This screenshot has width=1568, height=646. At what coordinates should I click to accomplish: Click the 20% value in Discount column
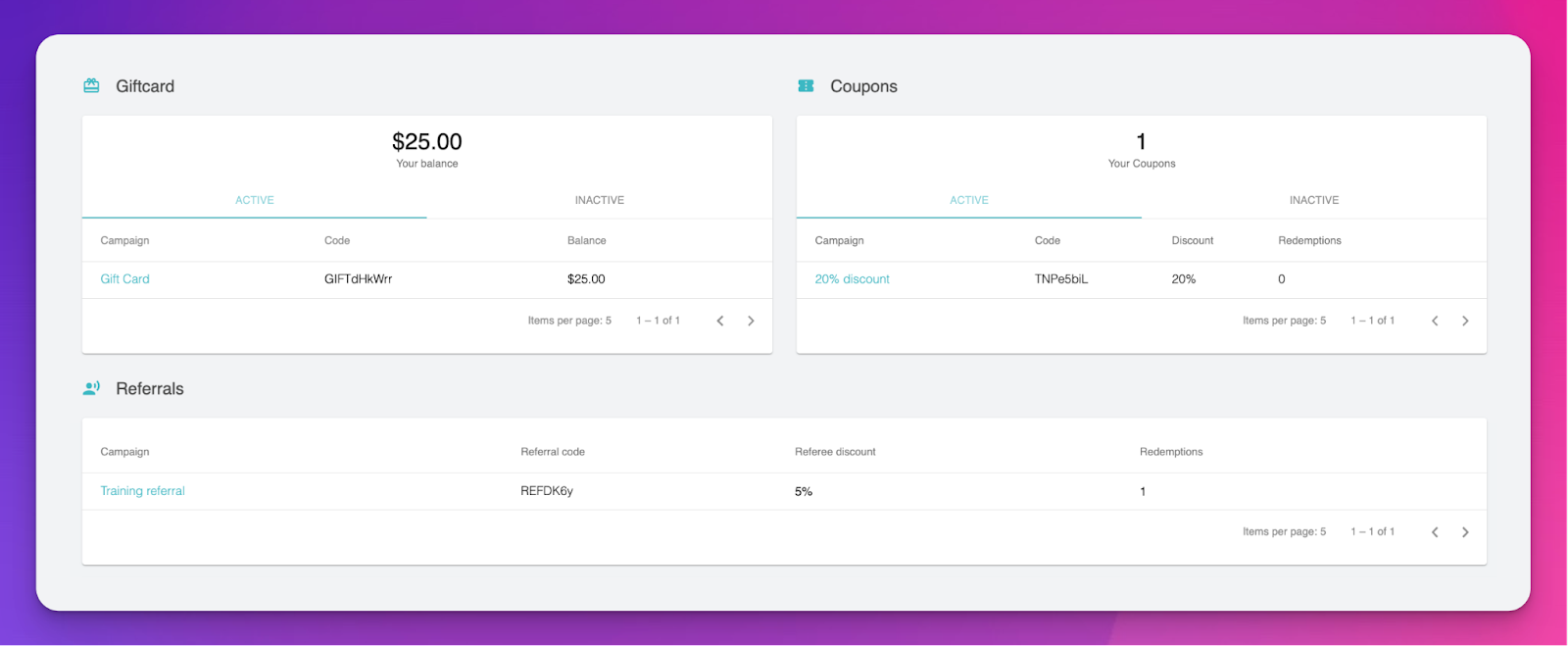(x=1184, y=279)
